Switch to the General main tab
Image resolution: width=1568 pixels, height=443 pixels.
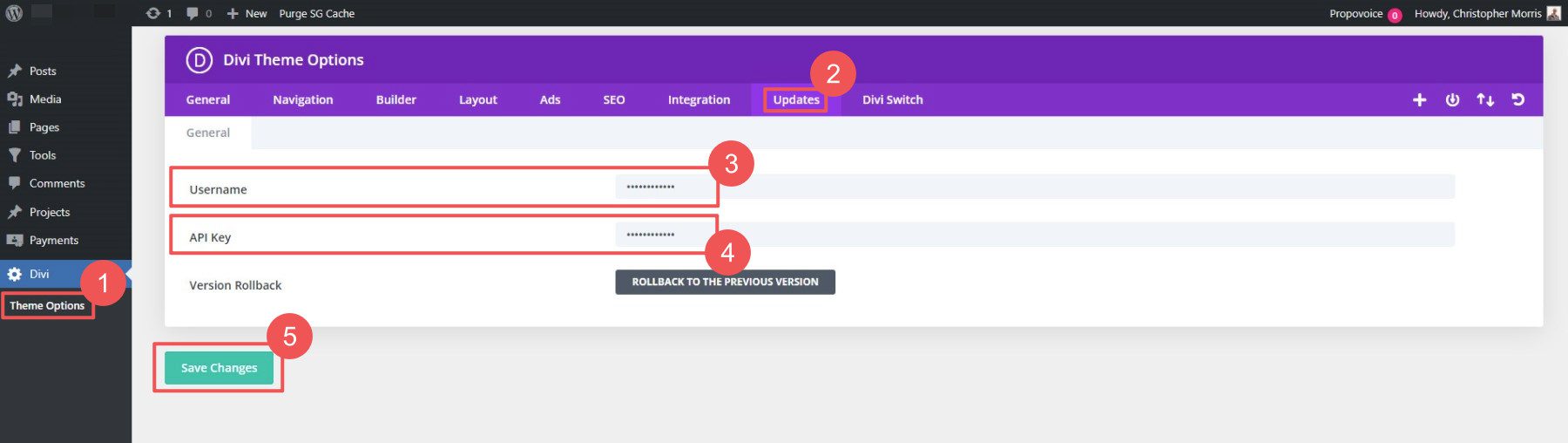tap(208, 99)
